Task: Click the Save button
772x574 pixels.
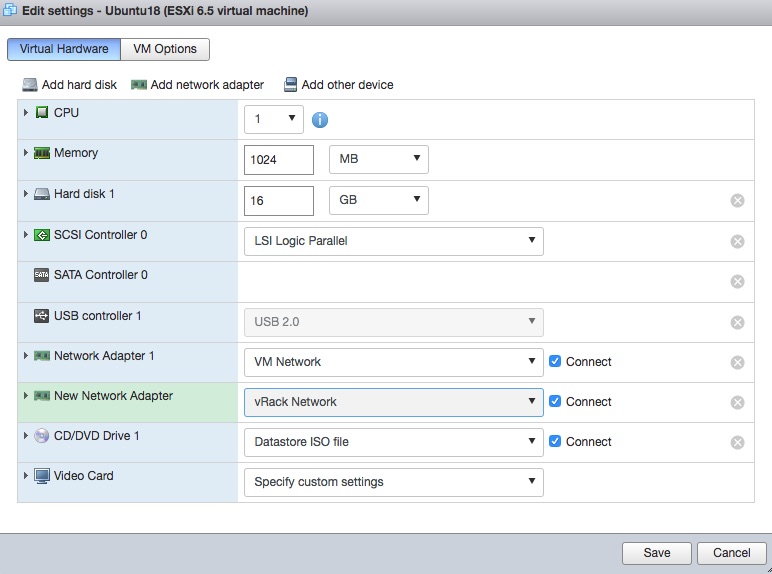Action: click(657, 553)
